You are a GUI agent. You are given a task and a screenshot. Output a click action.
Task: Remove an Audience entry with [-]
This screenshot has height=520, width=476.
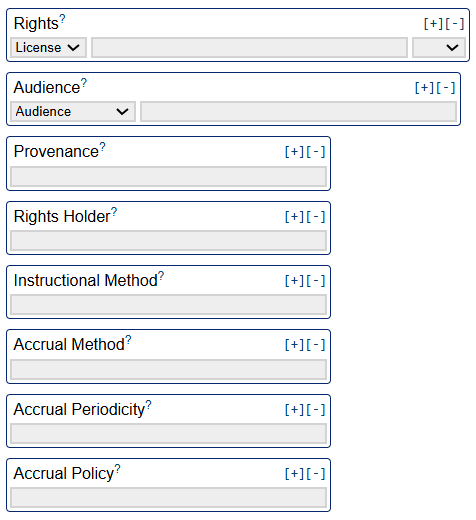point(446,88)
